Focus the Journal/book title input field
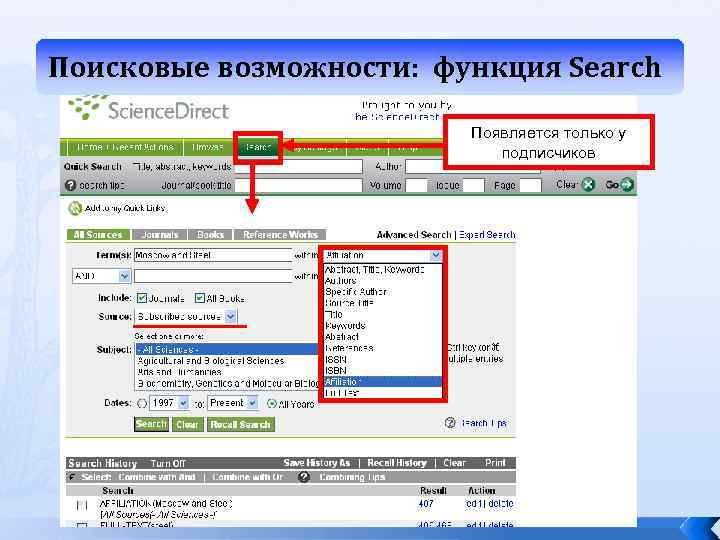The width and height of the screenshot is (720, 540). pos(298,186)
